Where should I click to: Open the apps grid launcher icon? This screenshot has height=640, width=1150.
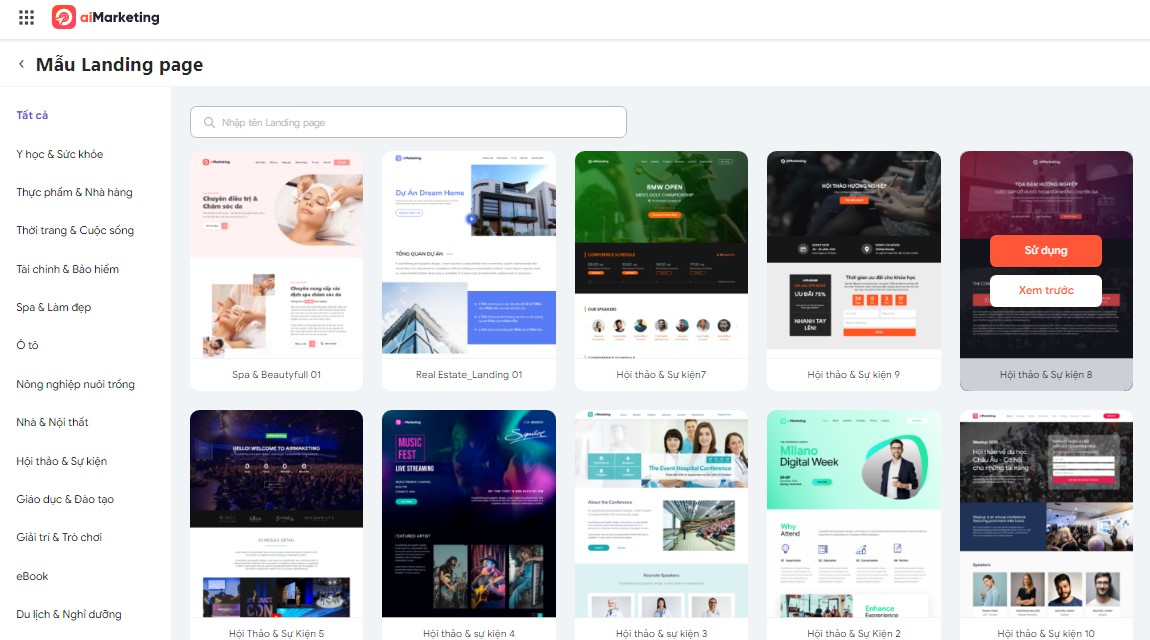coord(26,18)
